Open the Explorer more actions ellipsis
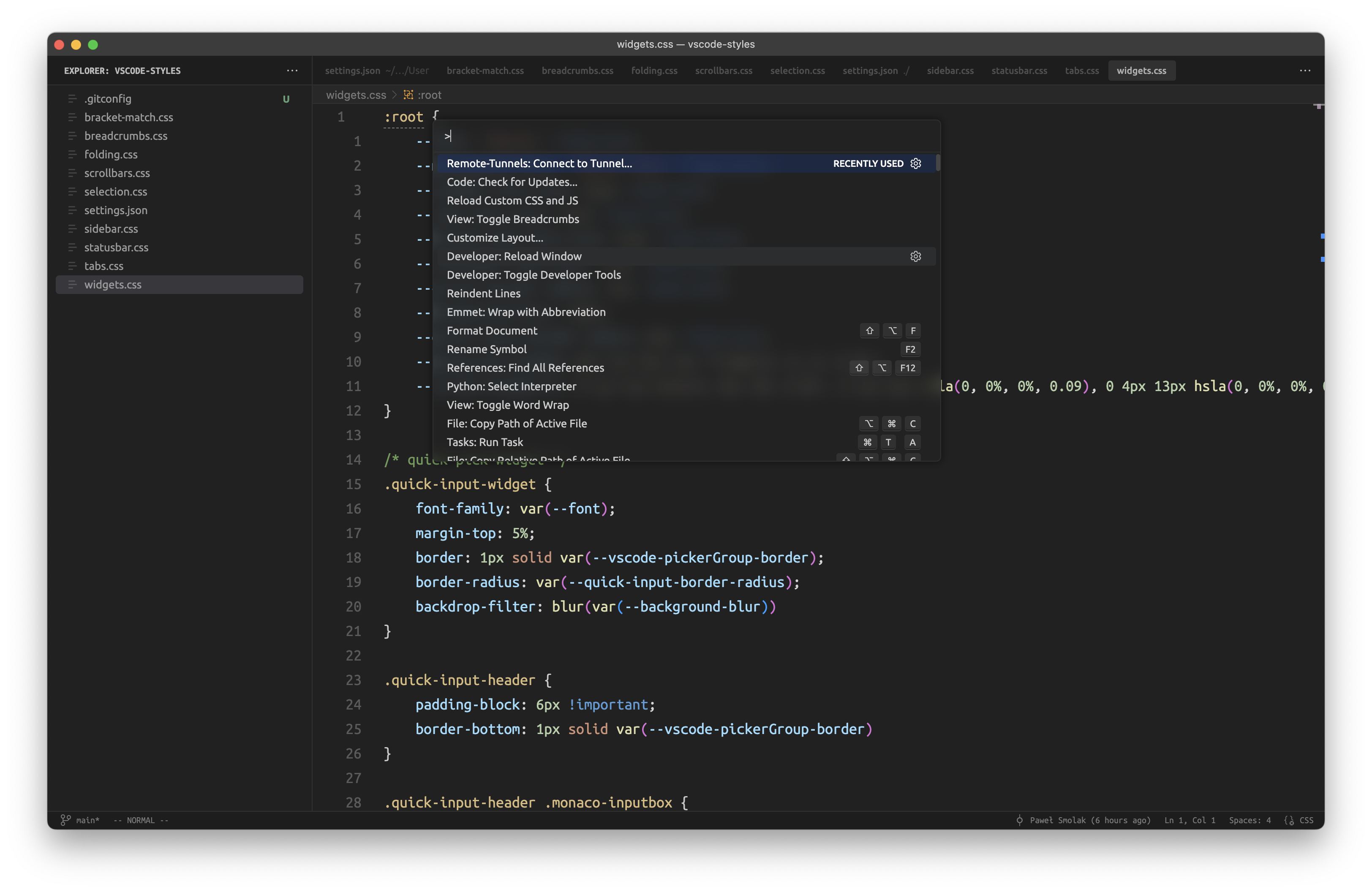 pos(292,71)
